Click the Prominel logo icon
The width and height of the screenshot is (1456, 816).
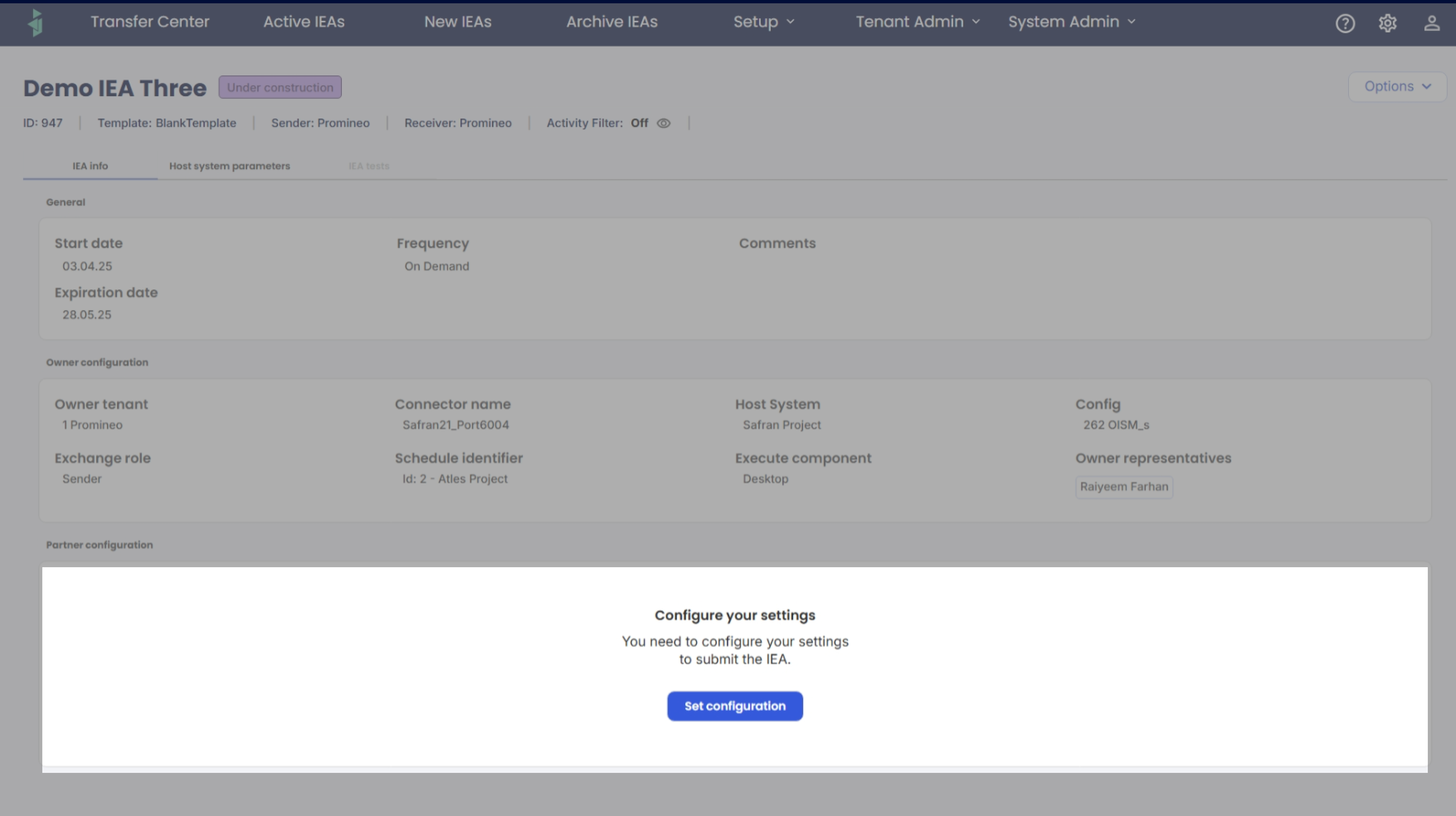pyautogui.click(x=36, y=23)
